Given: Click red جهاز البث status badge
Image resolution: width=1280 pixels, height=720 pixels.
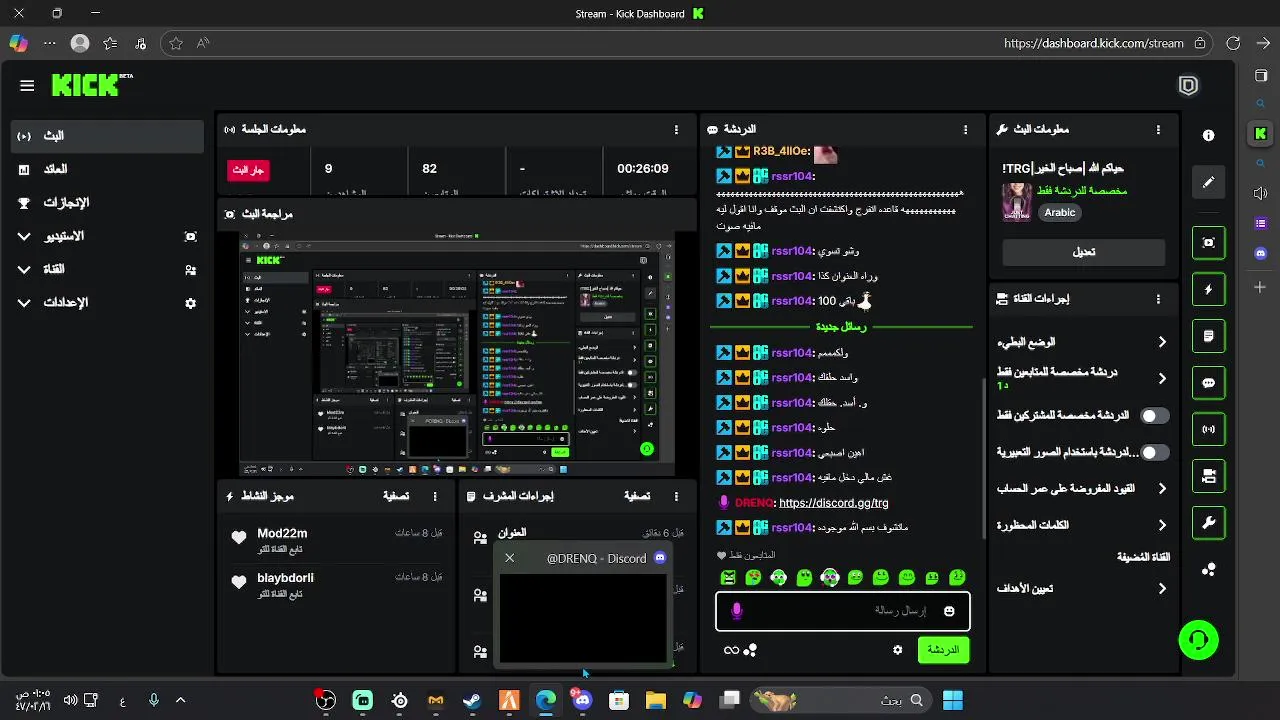Looking at the screenshot, I should [248, 170].
